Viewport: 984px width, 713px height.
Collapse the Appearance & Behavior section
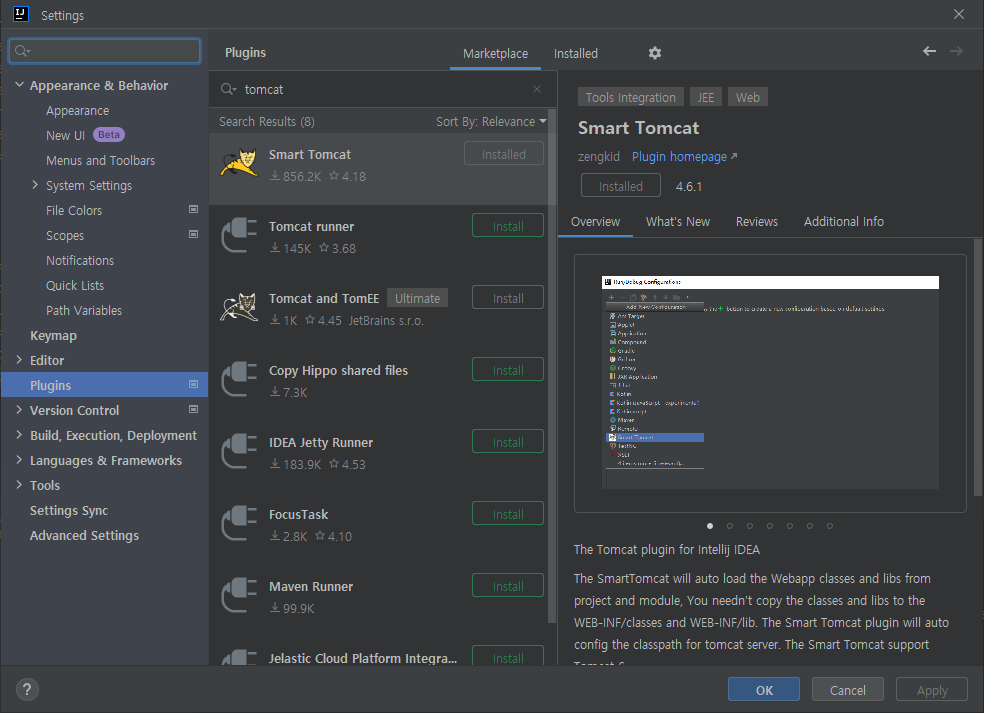(19, 84)
